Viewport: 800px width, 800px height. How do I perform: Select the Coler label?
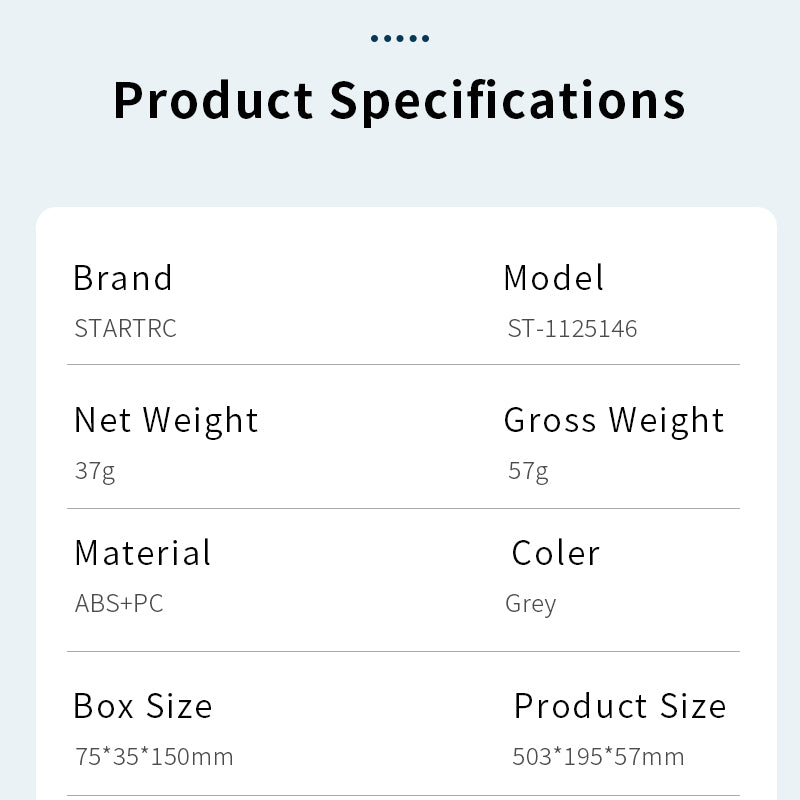[556, 553]
